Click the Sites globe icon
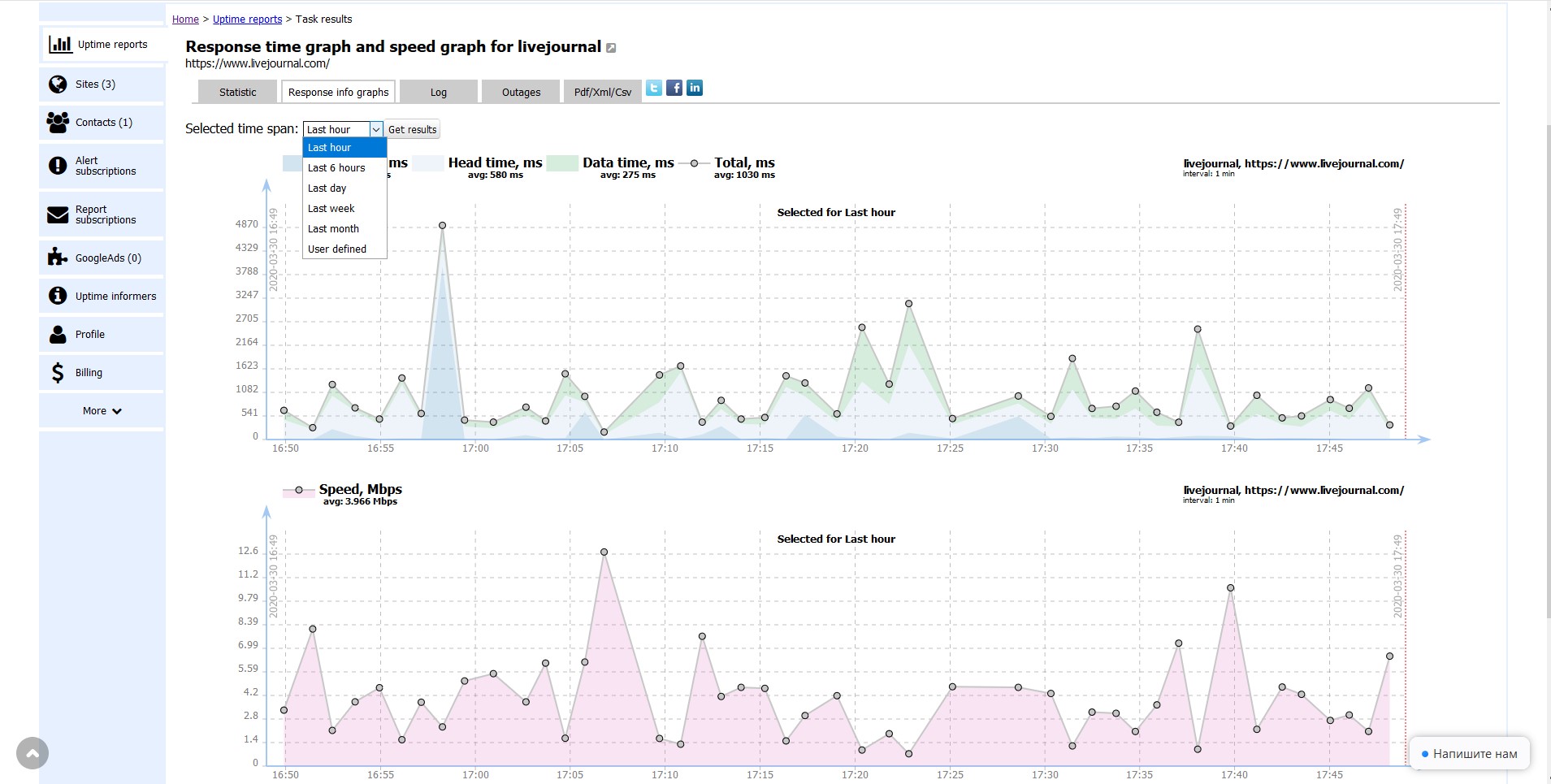The height and width of the screenshot is (784, 1551). (x=58, y=84)
